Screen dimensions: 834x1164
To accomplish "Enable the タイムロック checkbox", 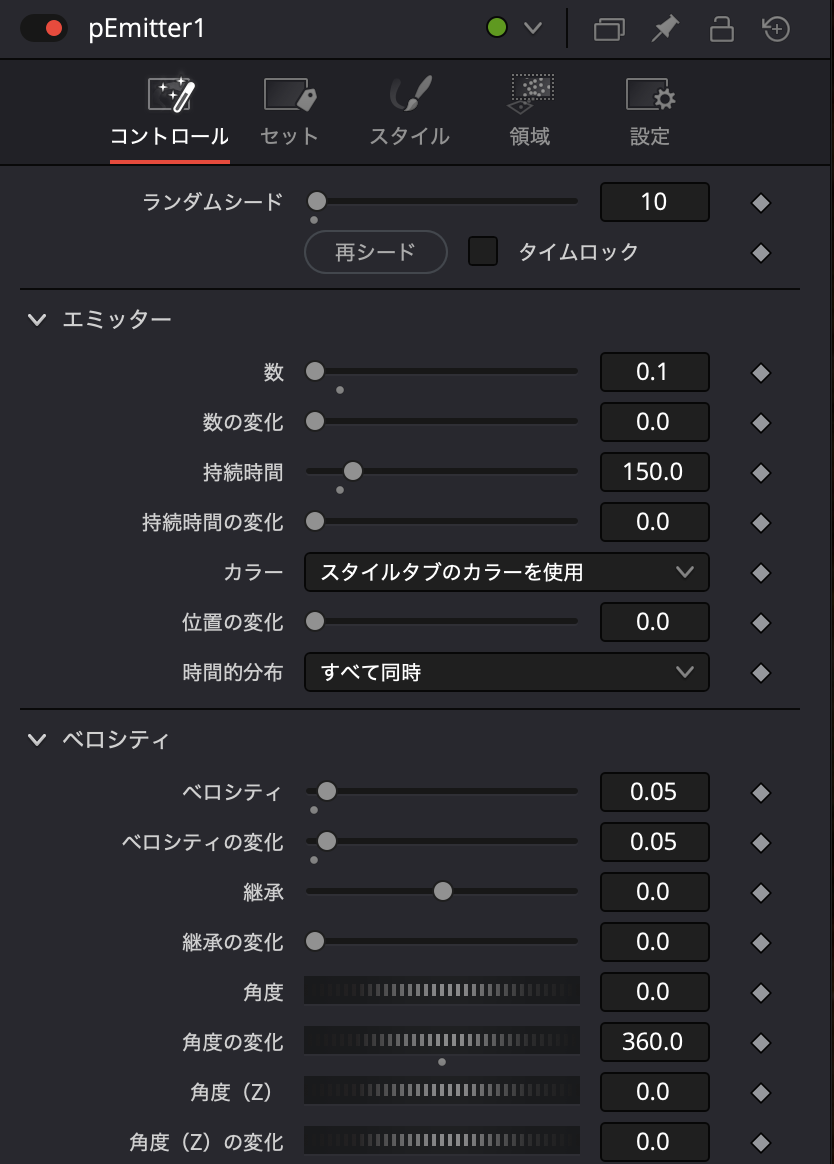I will pos(483,252).
